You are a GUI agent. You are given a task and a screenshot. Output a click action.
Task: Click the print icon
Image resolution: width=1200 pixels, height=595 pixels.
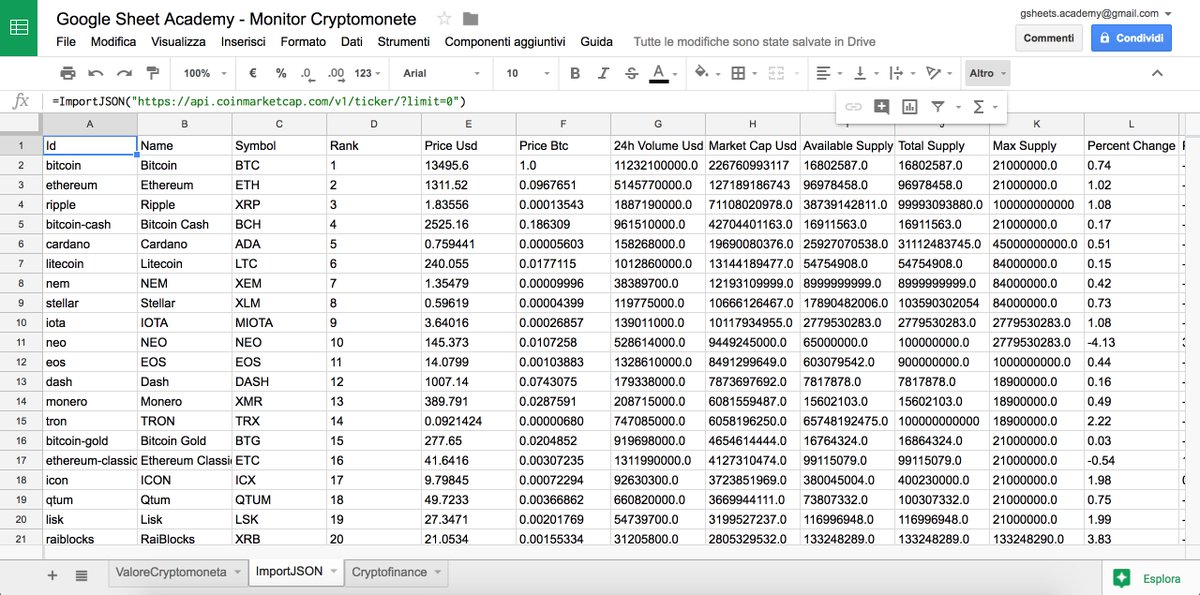(x=68, y=73)
